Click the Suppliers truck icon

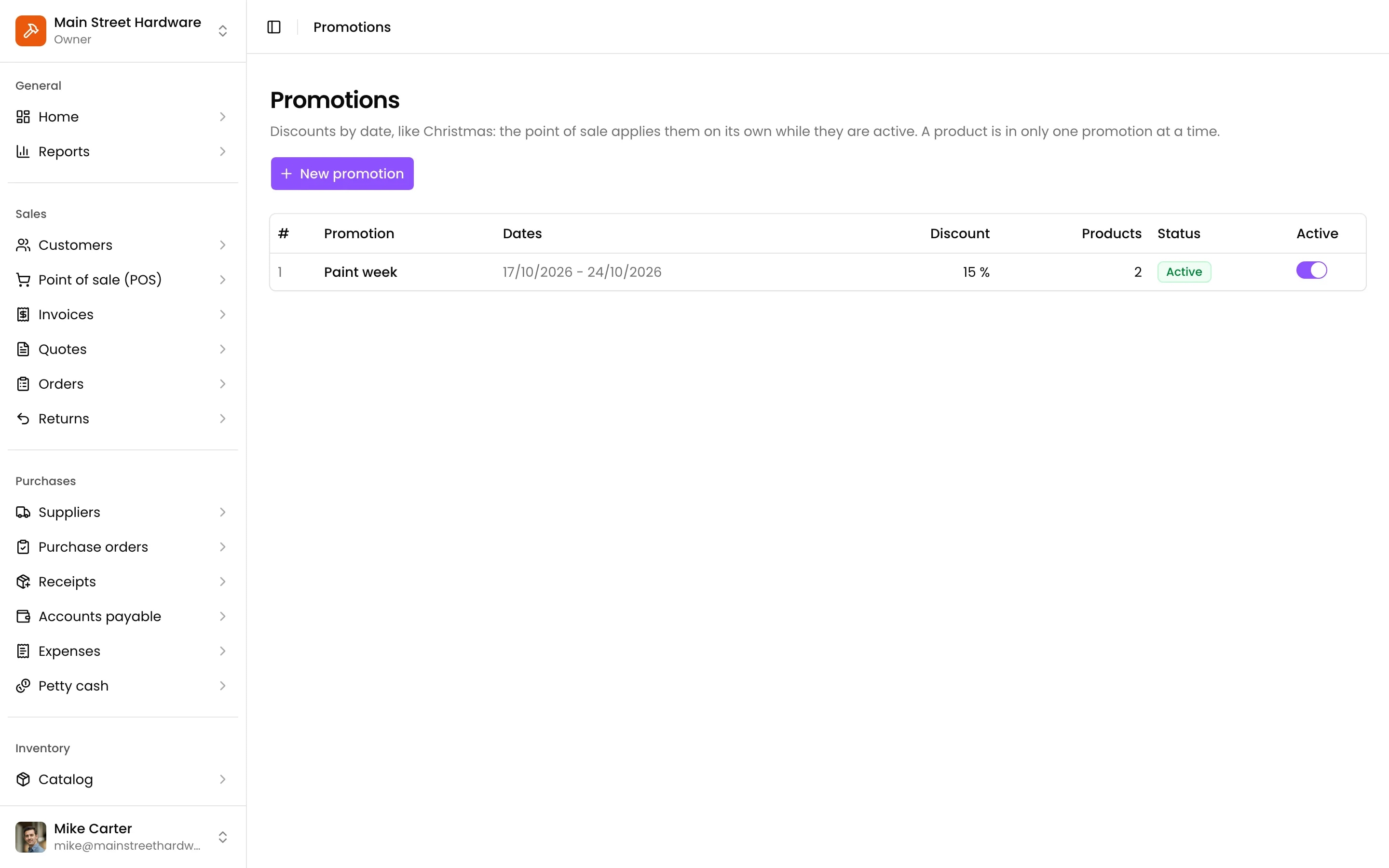click(23, 512)
